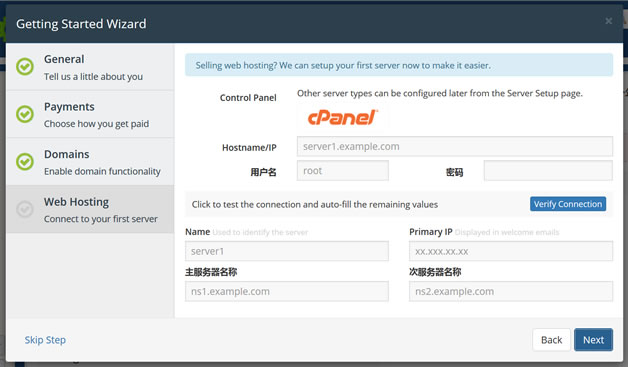Click the 'Selling web hosting?' info banner text
This screenshot has width=628, height=367.
[x=343, y=65]
